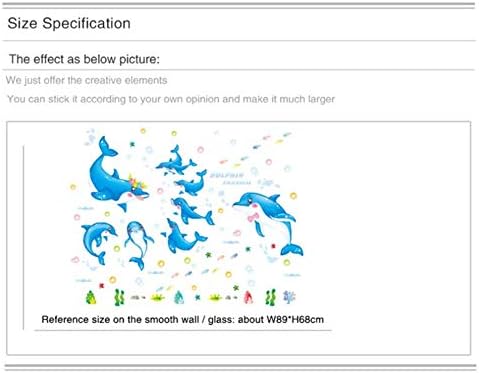Select the top pair of small dolphins
Image resolution: width=479 pixels, height=373 pixels.
pos(176,161)
